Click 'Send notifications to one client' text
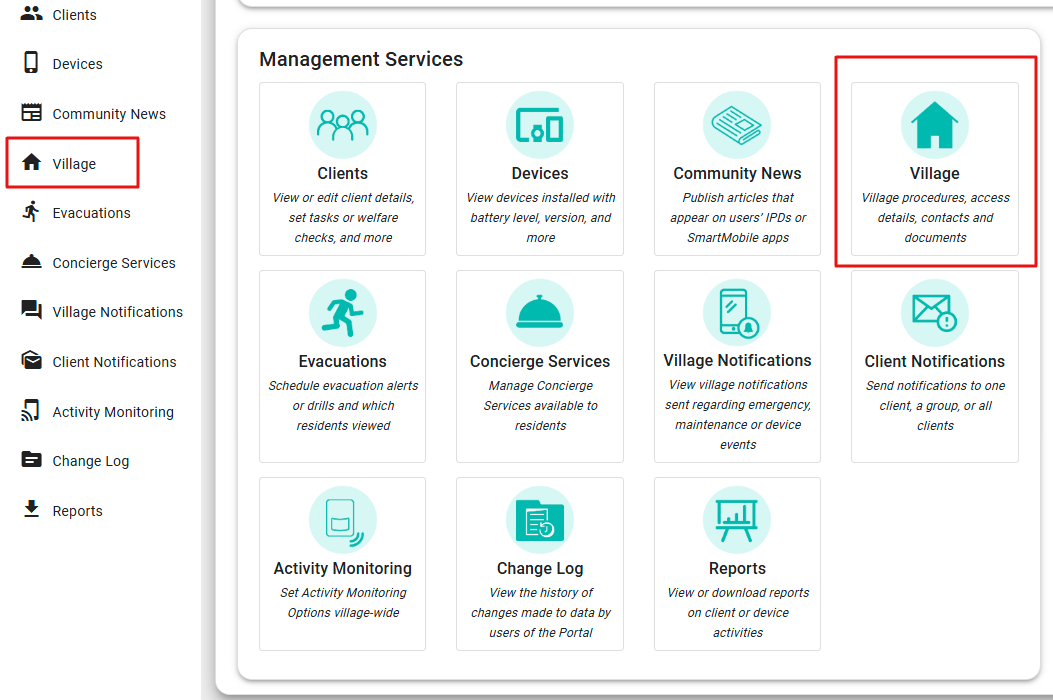This screenshot has height=700, width=1053. click(934, 406)
